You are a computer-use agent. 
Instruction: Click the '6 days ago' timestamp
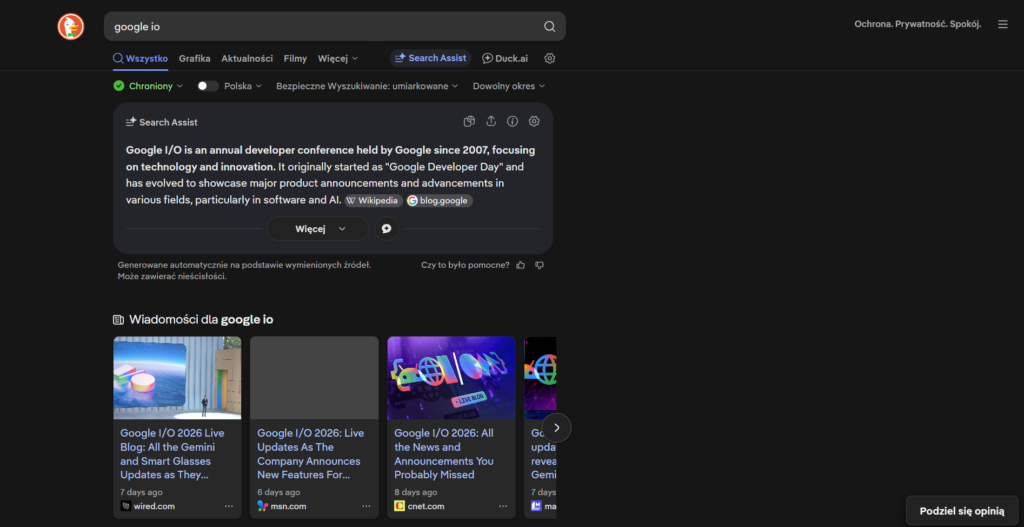(279, 492)
